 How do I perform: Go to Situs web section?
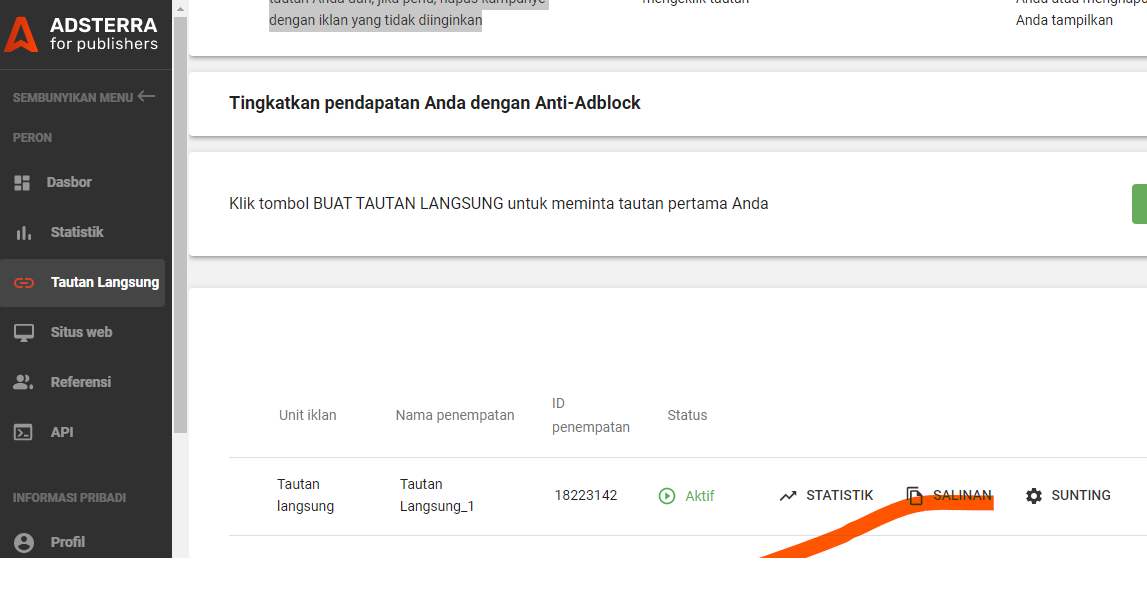point(83,332)
